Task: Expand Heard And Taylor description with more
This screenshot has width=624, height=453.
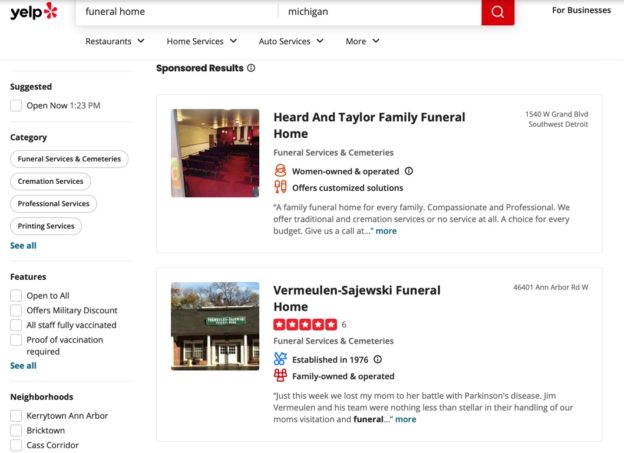Action: (x=386, y=231)
